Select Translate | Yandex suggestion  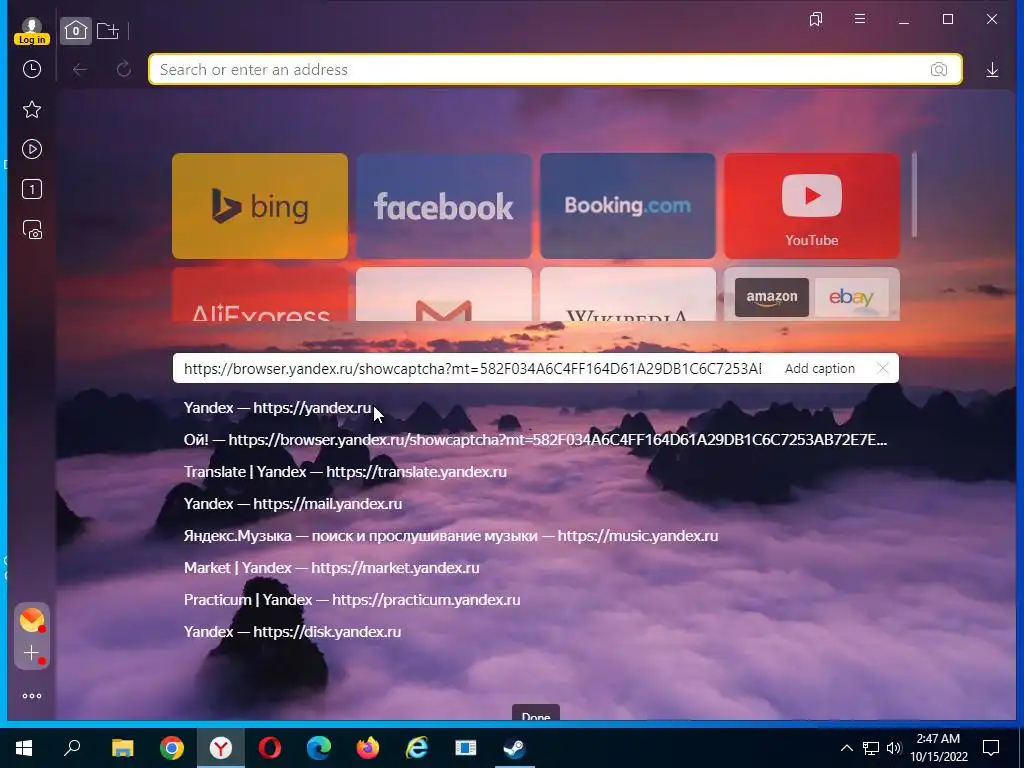(x=345, y=472)
